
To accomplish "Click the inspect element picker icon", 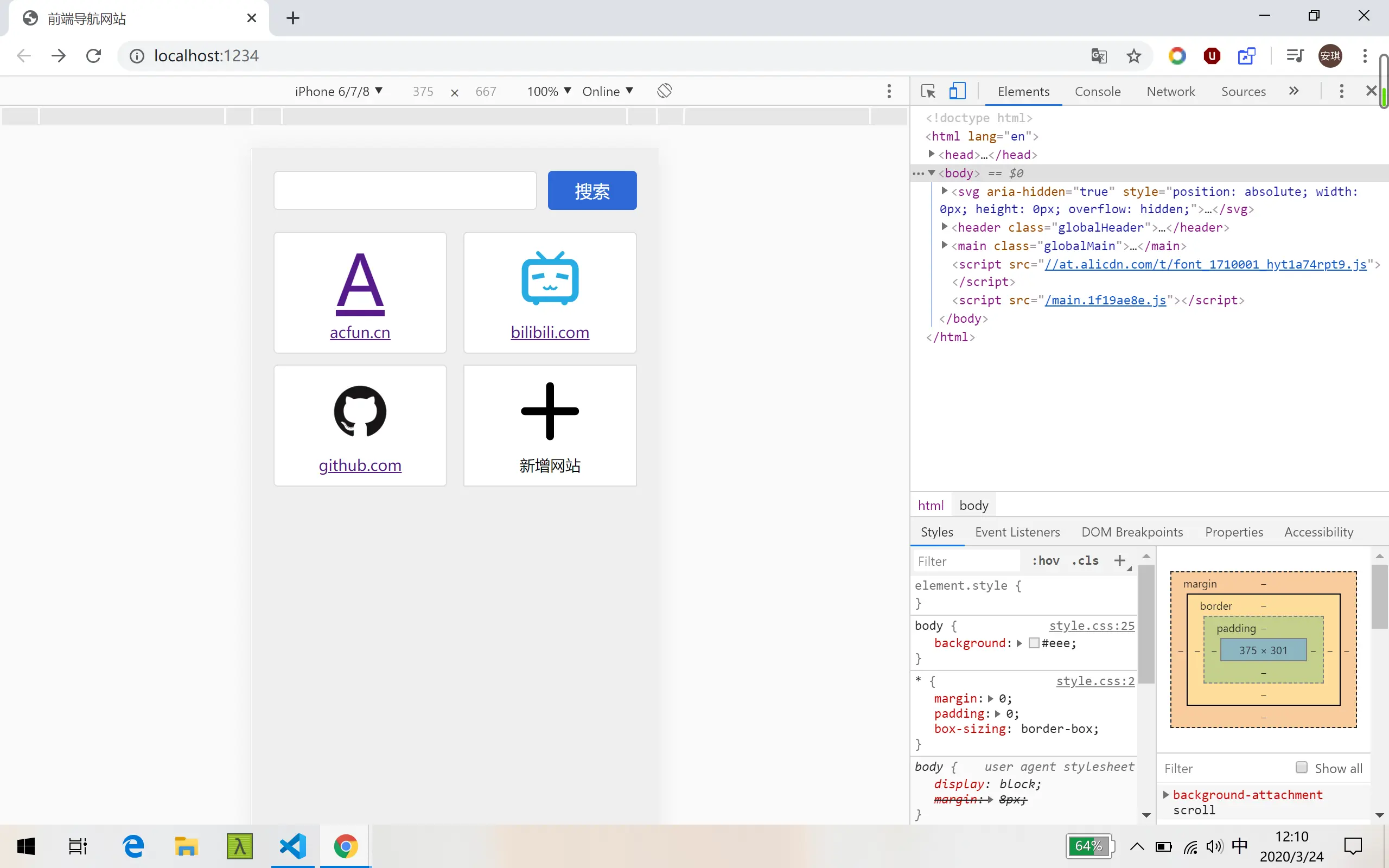I will click(927, 91).
